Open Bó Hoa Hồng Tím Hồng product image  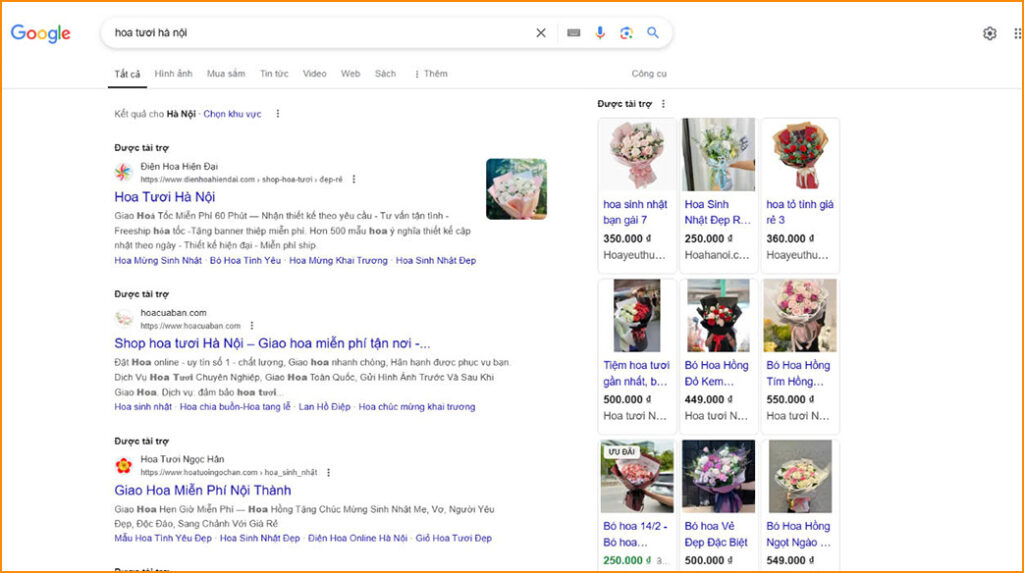tap(800, 316)
